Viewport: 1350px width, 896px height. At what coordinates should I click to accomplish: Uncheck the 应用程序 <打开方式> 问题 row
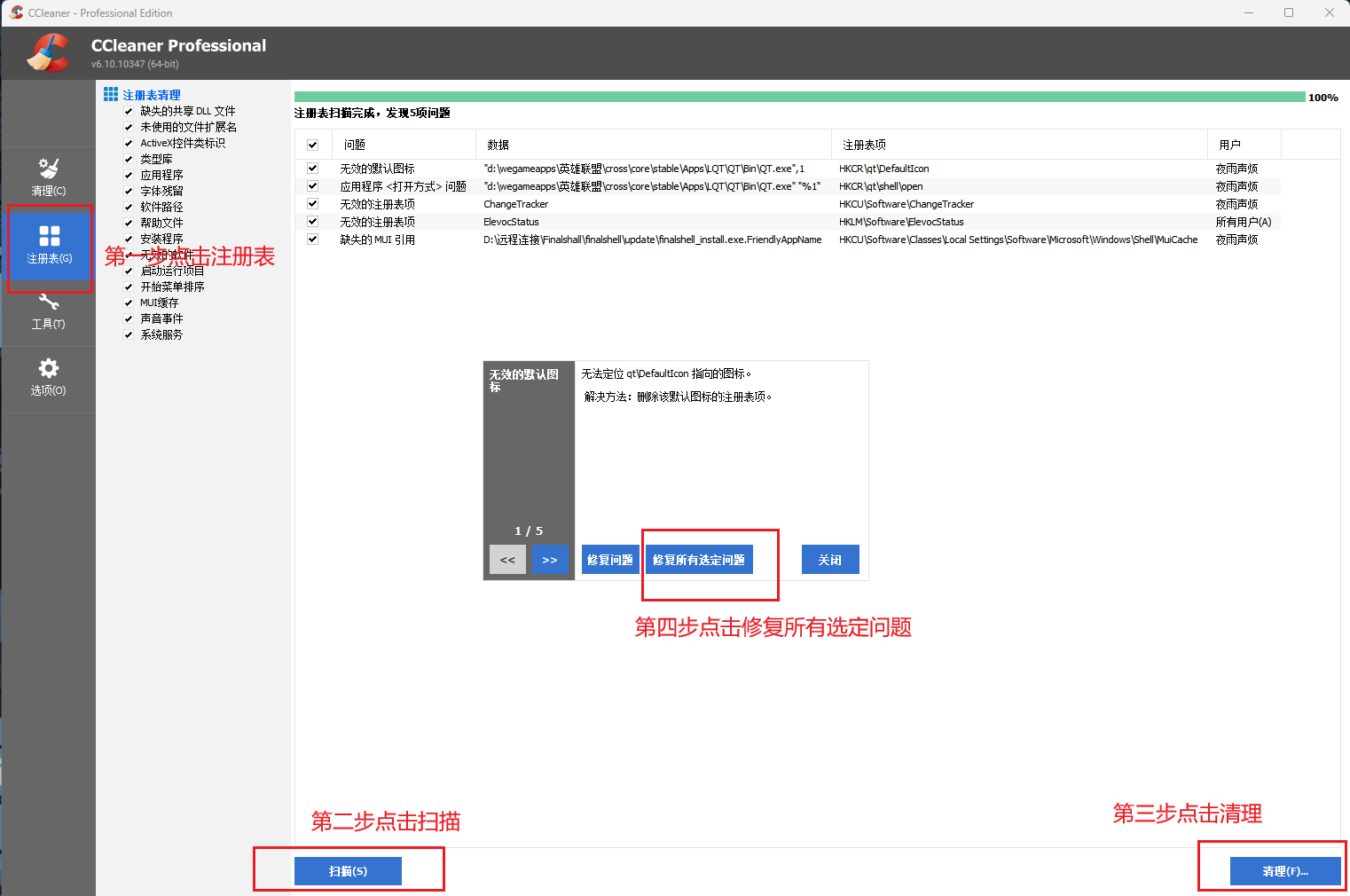click(312, 185)
